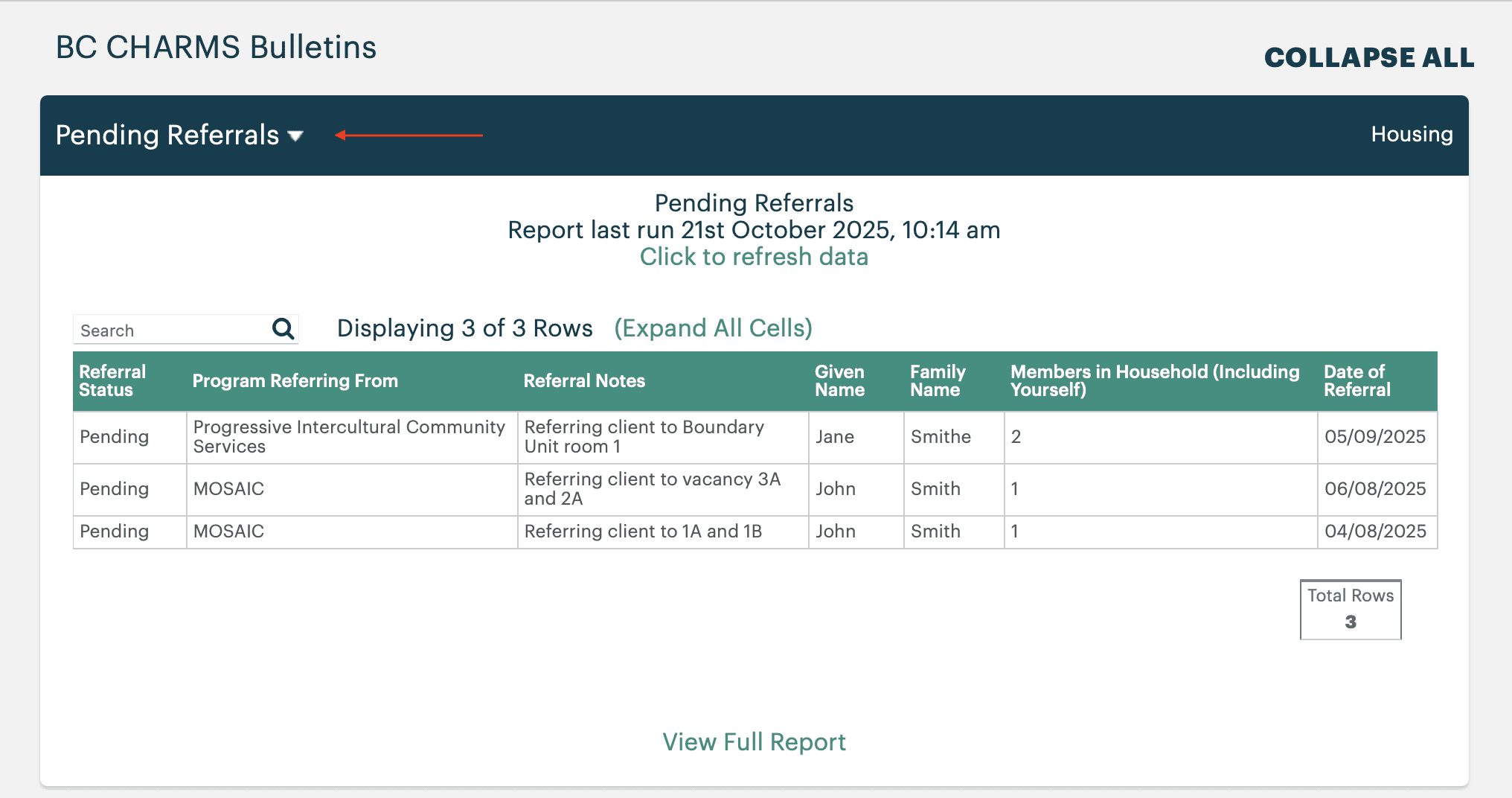This screenshot has width=1512, height=798.
Task: Click 'Report last run 21st October 2025' text
Action: coord(699,230)
